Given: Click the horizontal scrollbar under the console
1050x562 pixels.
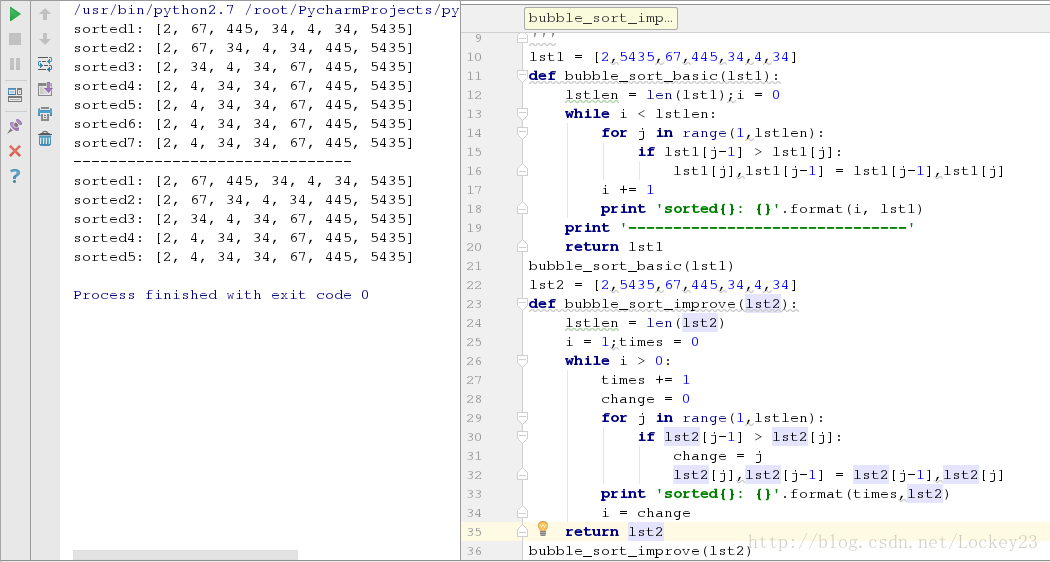Looking at the screenshot, I should pyautogui.click(x=185, y=555).
